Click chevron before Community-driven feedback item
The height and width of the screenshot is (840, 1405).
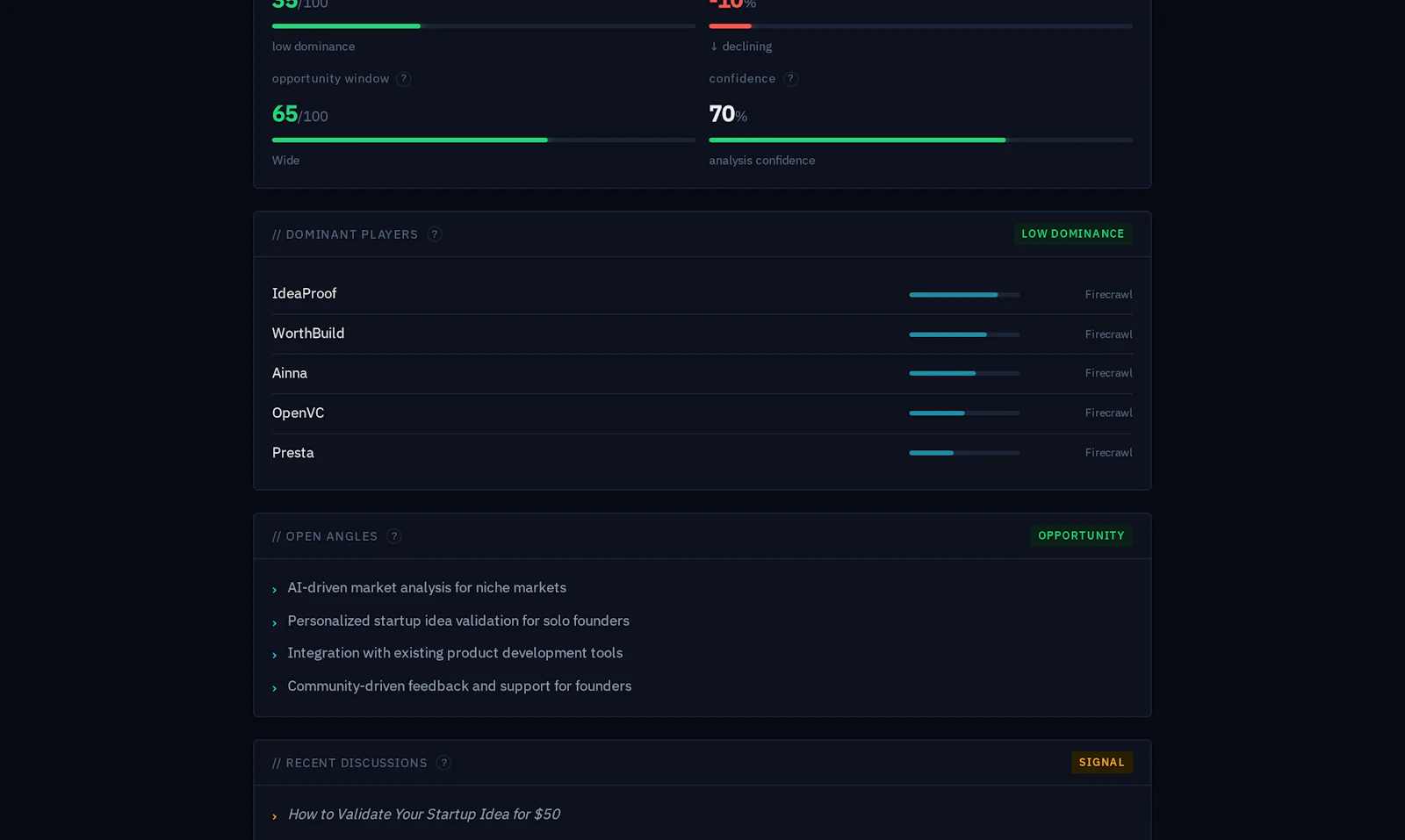275,689
